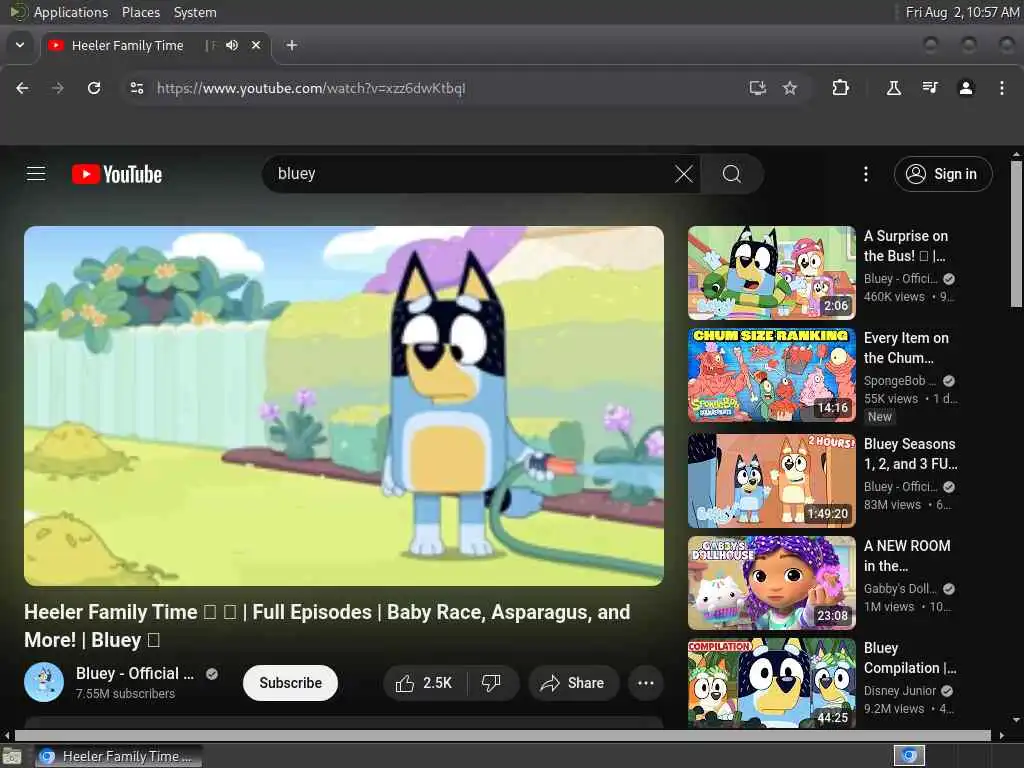Click 'A NEW ROOM in the' title

(907, 556)
